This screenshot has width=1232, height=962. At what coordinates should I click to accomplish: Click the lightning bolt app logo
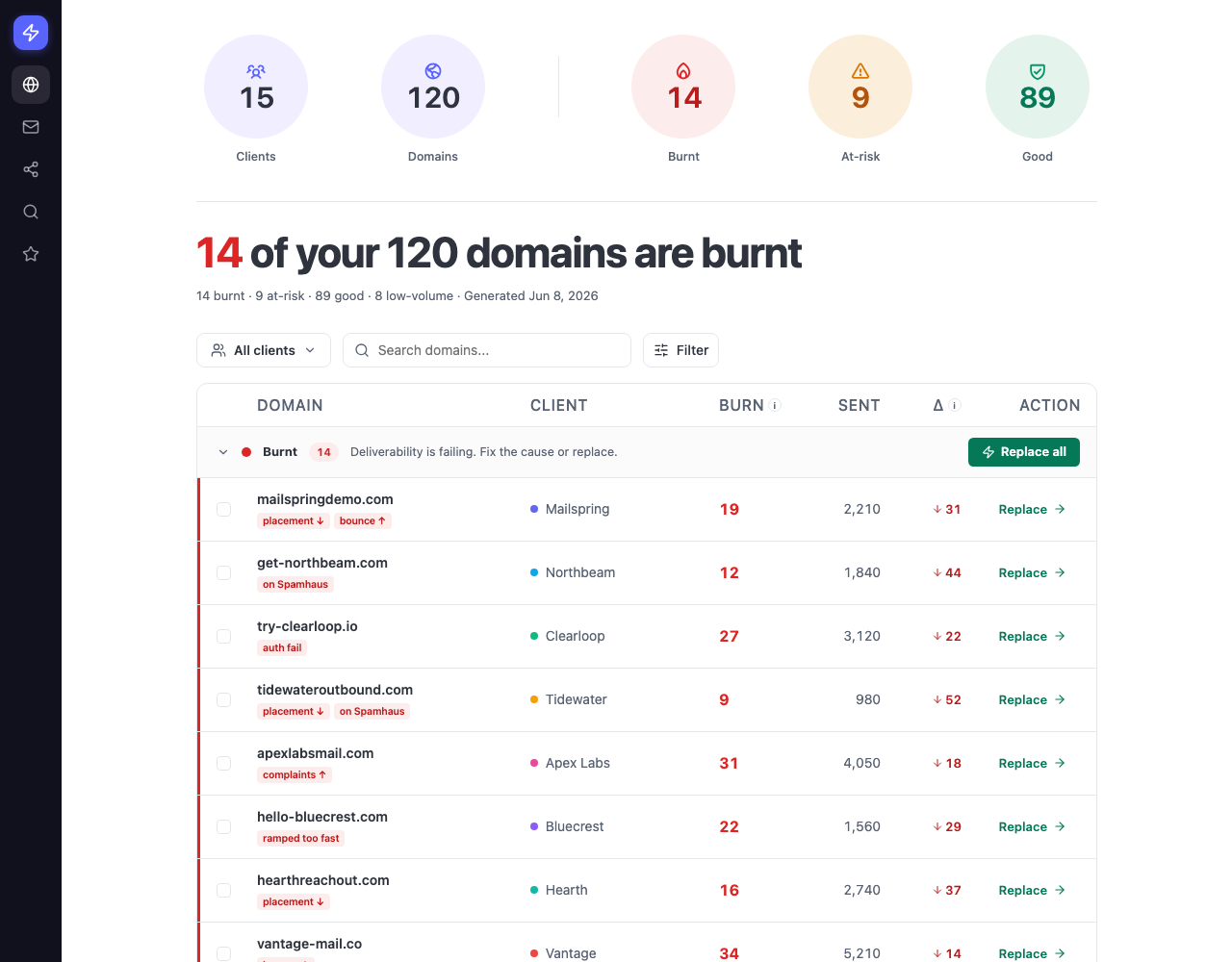tap(31, 33)
